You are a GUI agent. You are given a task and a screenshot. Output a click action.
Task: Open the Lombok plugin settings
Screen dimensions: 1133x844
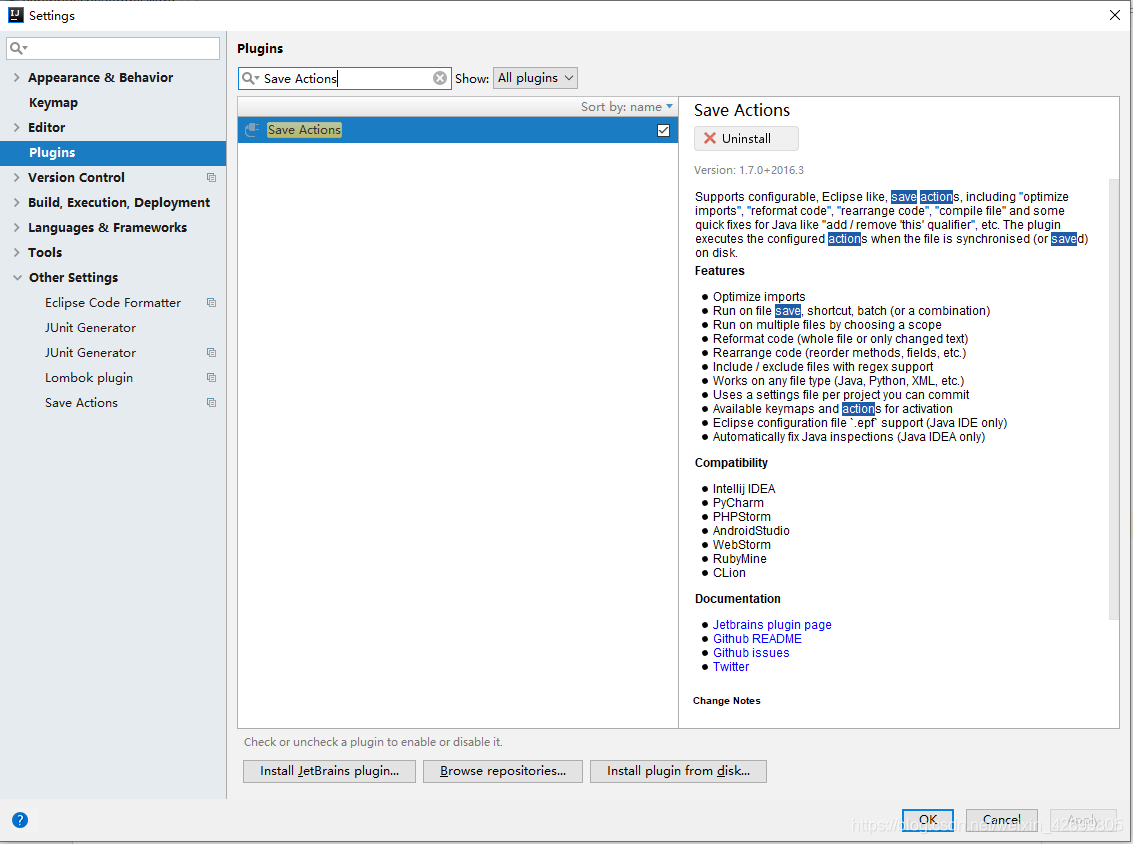(x=89, y=378)
